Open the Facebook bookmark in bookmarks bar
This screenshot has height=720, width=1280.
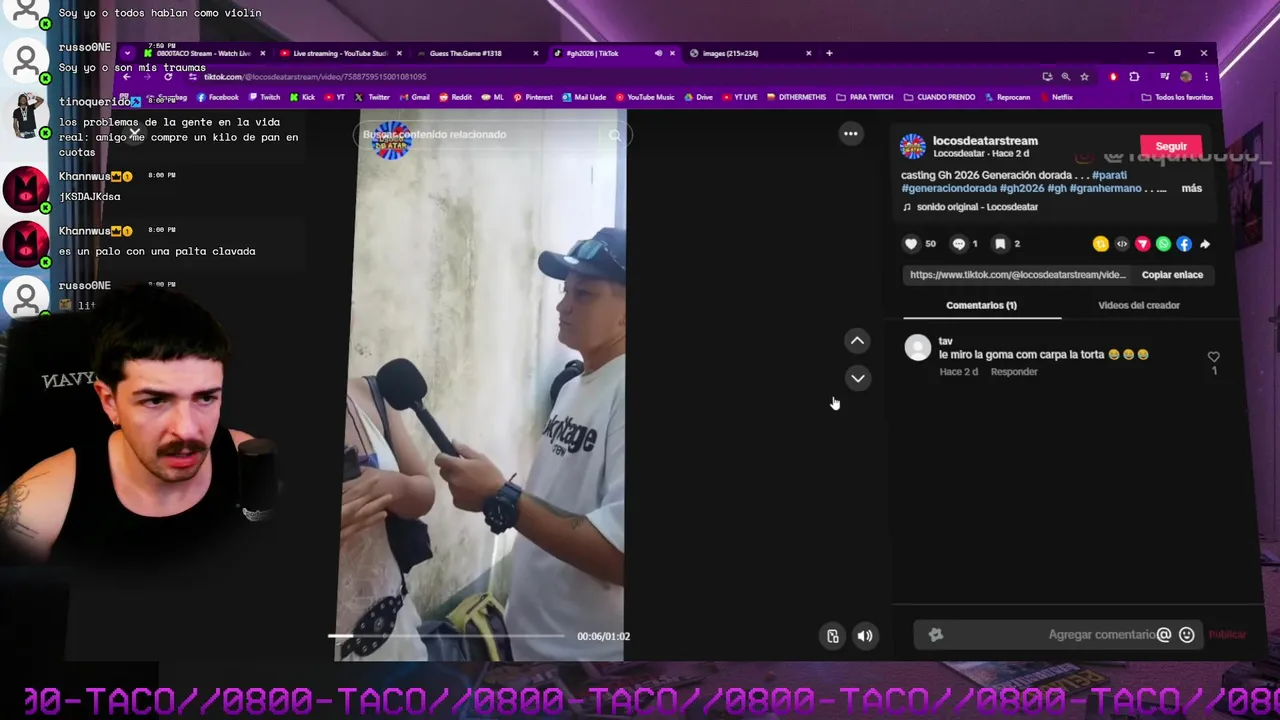pos(218,97)
